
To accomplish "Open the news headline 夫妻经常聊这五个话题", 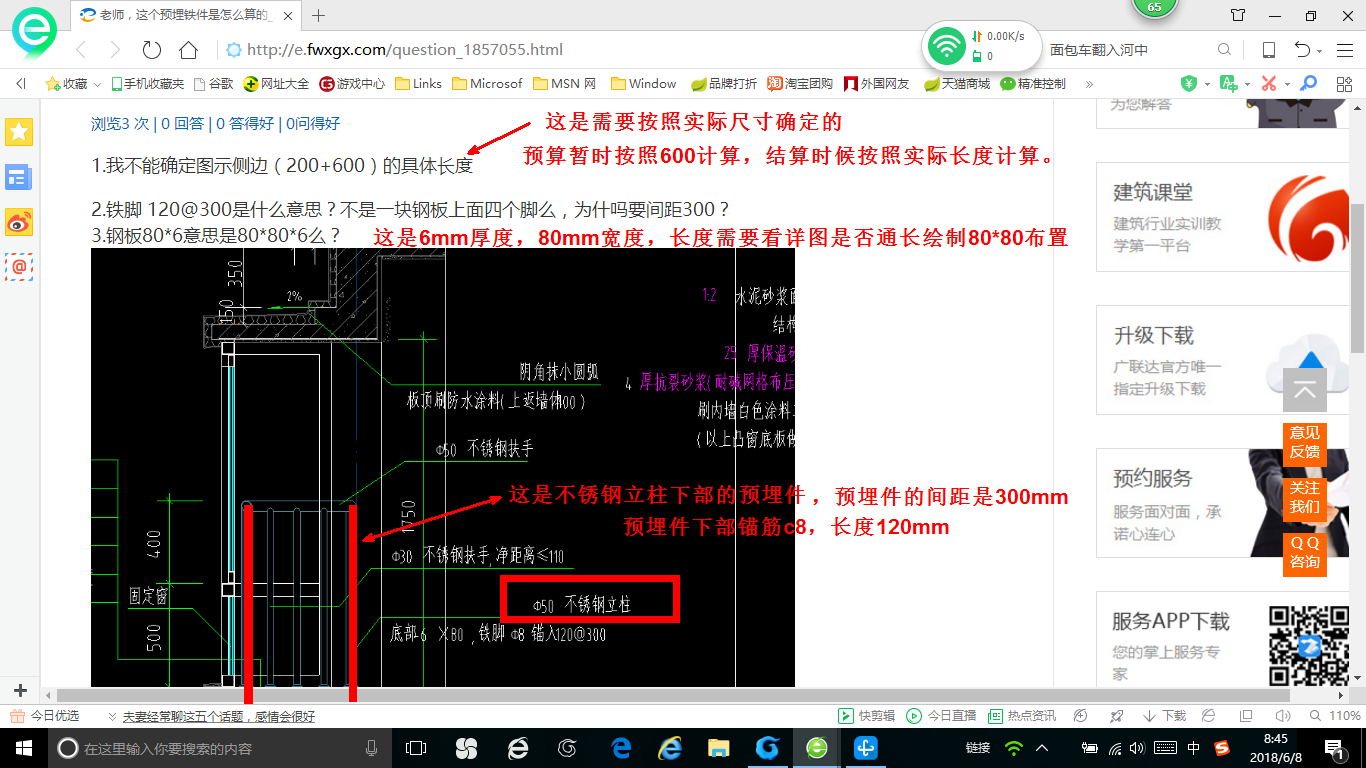I will (x=218, y=717).
